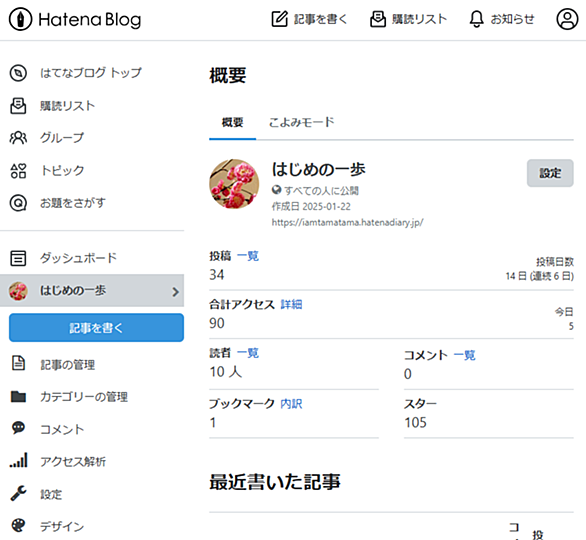Viewport: 586px width, 540px height.
Task: Click the 14 日 (連続 6 日) text
Action: (540, 276)
